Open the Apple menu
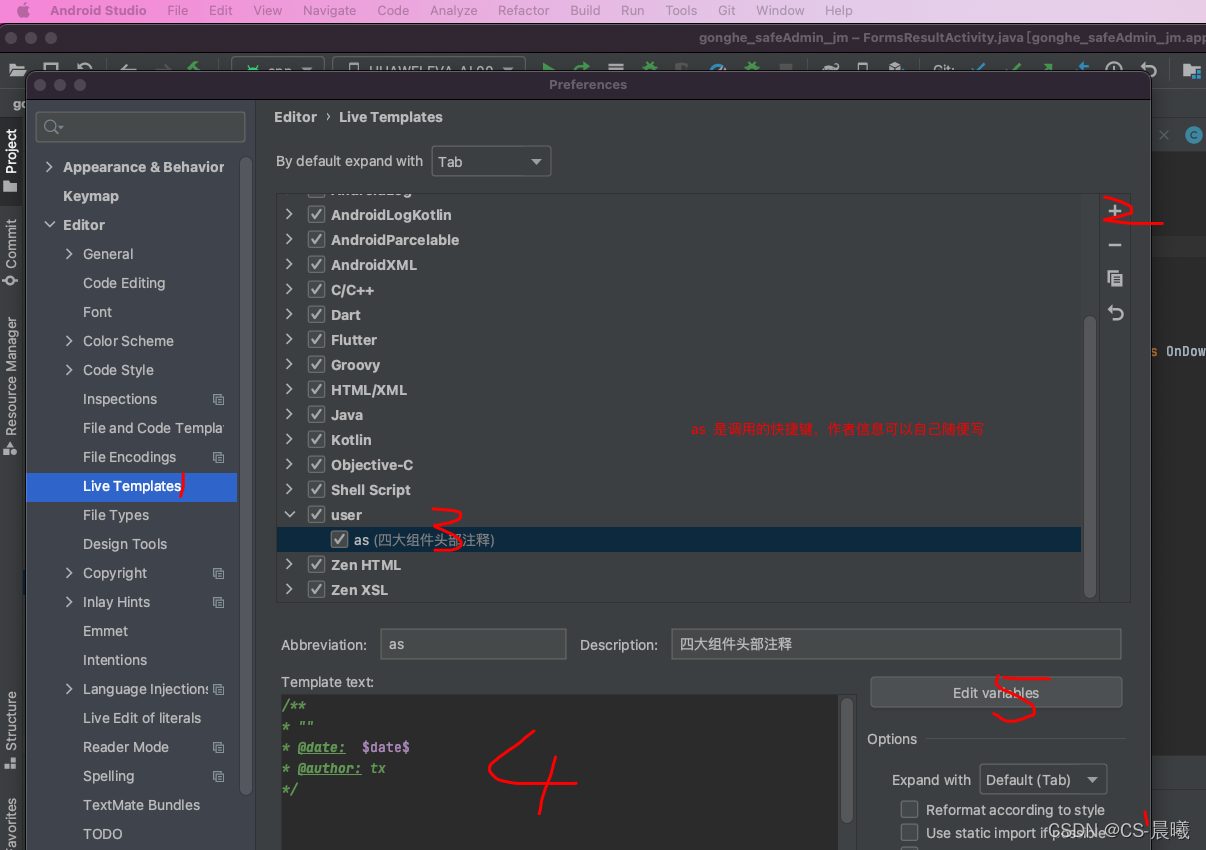The height and width of the screenshot is (850, 1206). click(x=23, y=11)
